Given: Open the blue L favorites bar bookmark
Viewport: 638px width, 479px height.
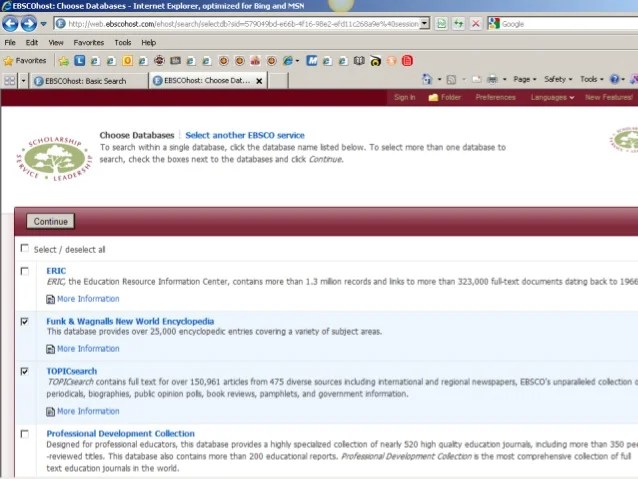Looking at the screenshot, I should point(80,61).
